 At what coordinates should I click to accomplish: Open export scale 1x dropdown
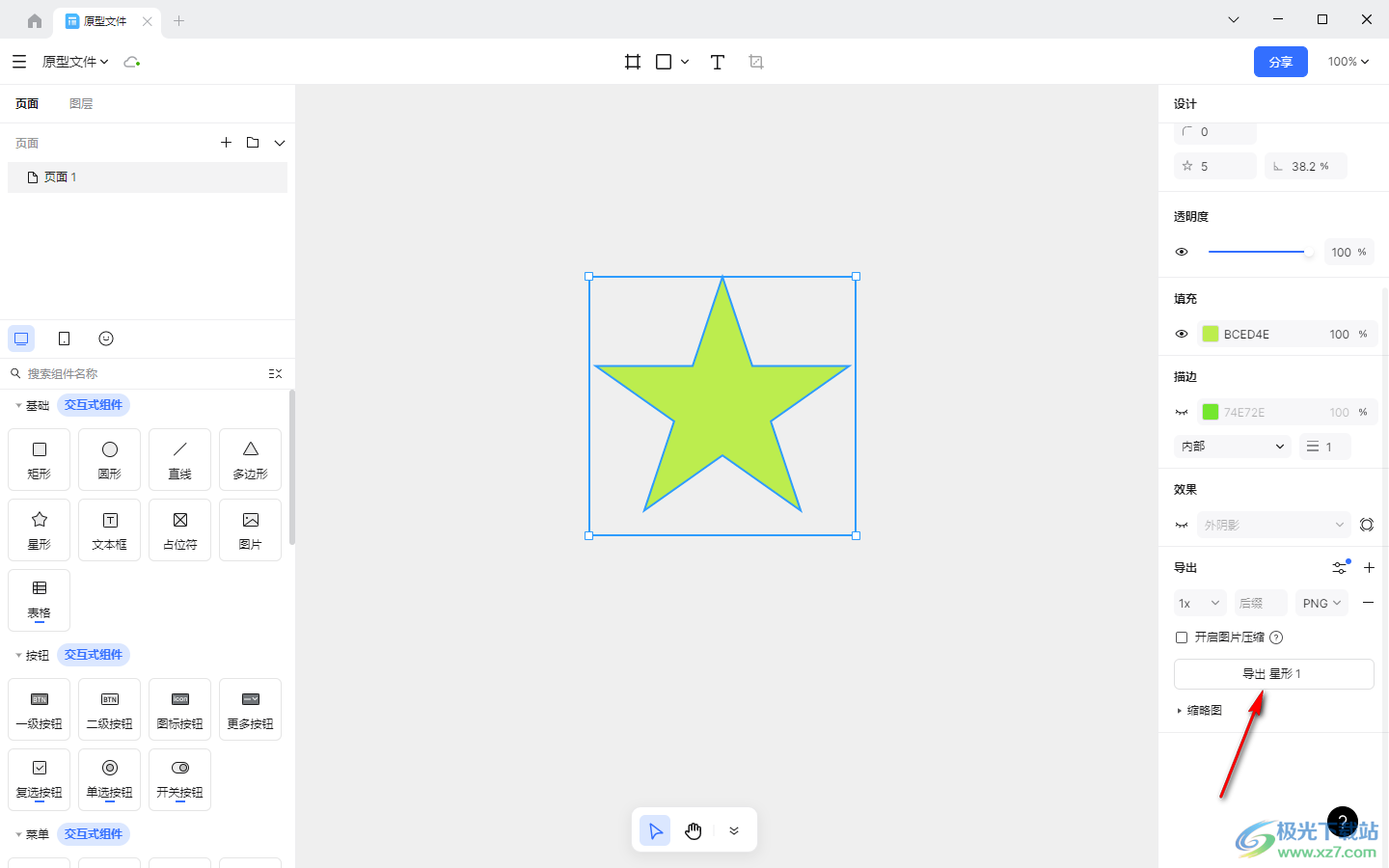(1200, 603)
